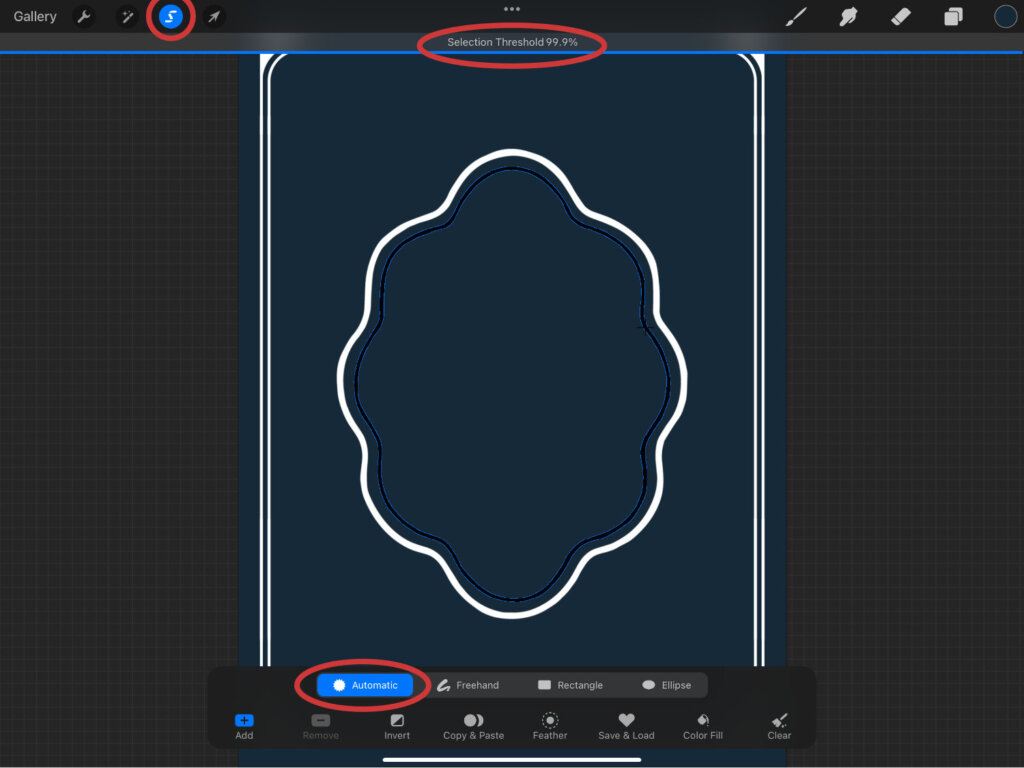
Task: Enable Color Fill for selection
Action: [x=703, y=726]
